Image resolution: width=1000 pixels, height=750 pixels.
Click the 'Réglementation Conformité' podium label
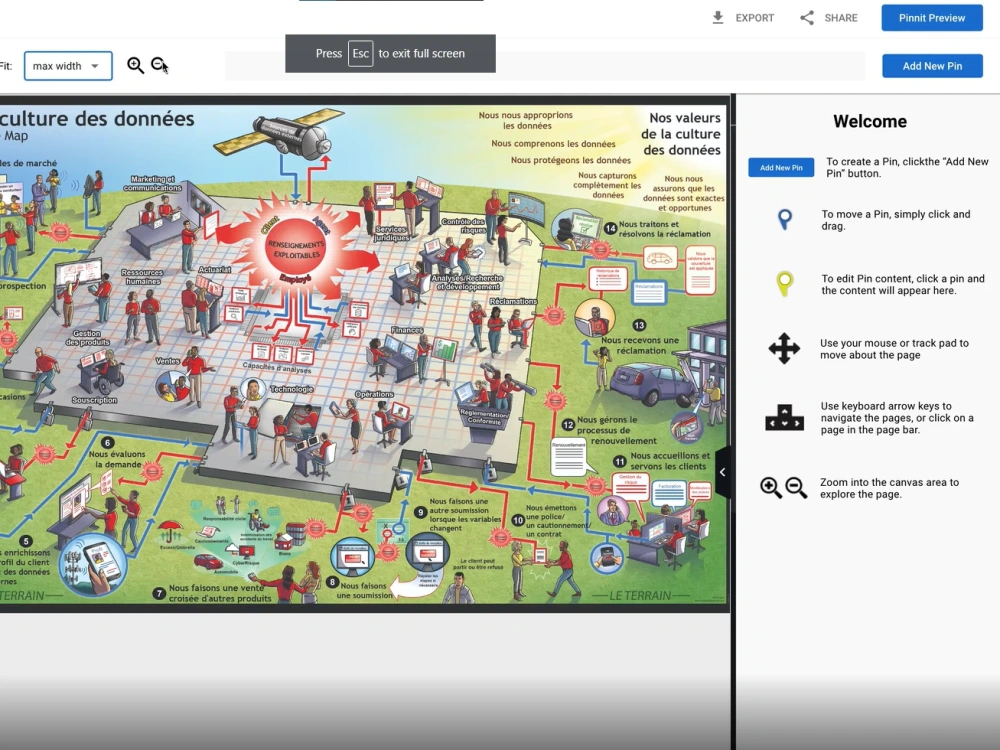(485, 417)
